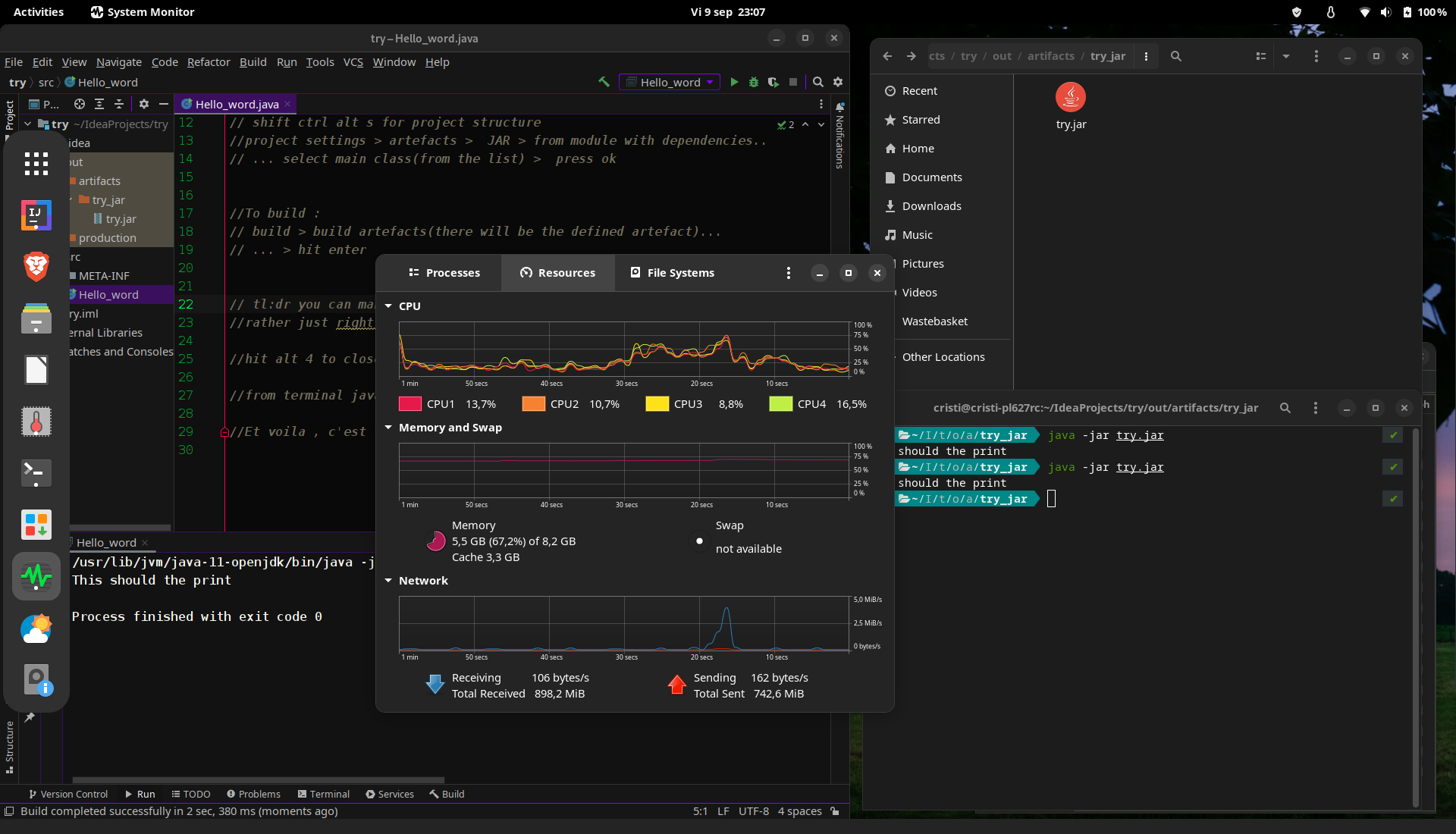Screen dimensions: 1456x834
Task: Close the Hello_word run tab
Action: [x=145, y=543]
